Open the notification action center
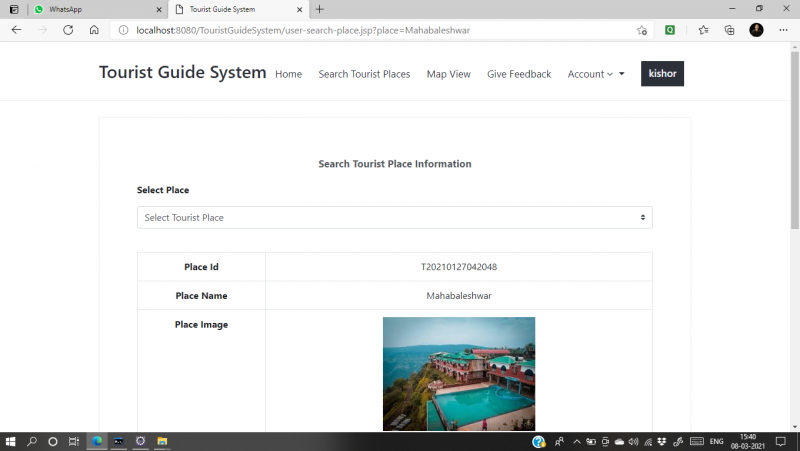This screenshot has width=800, height=451. pos(781,442)
